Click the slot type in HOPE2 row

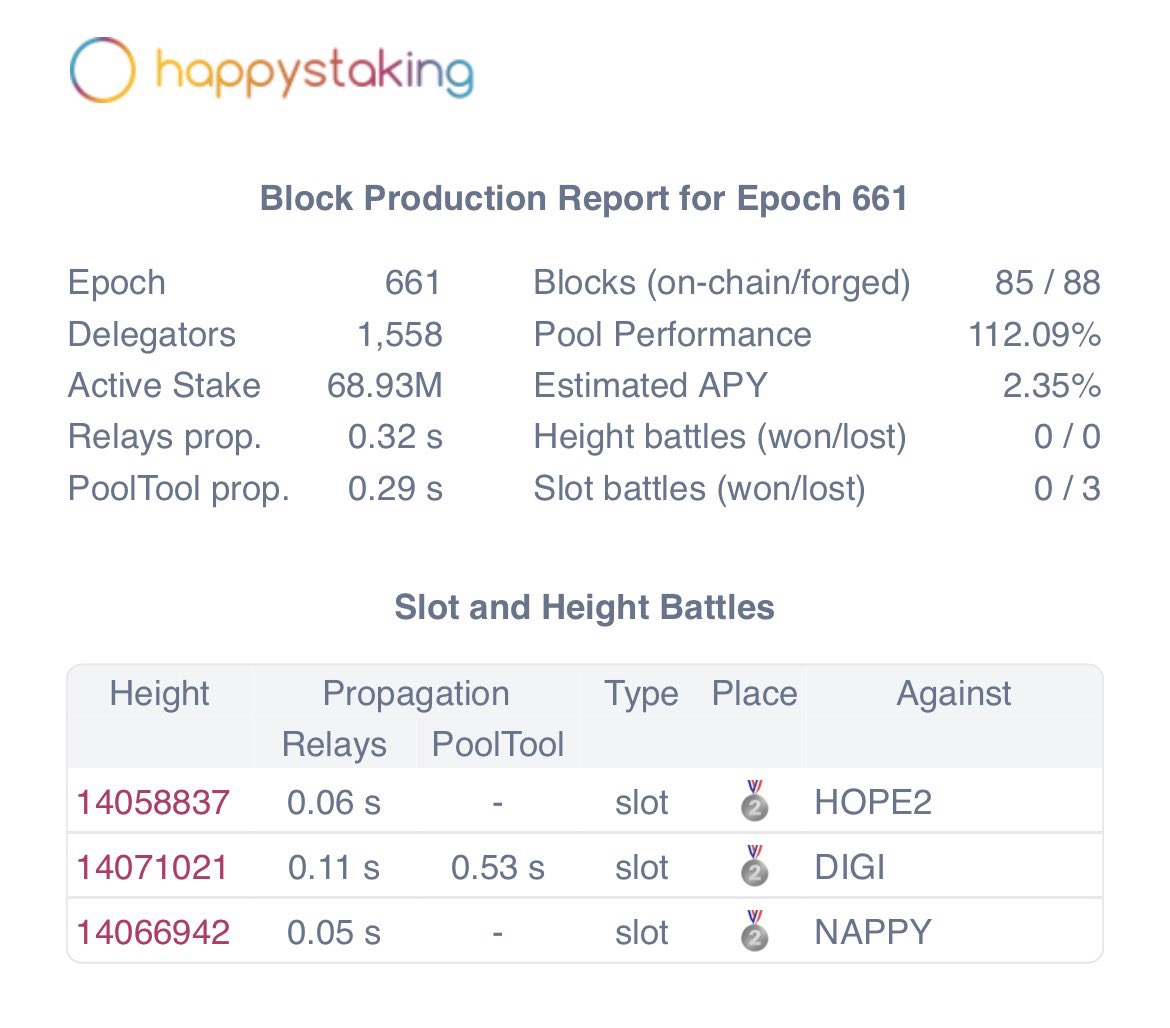(641, 803)
